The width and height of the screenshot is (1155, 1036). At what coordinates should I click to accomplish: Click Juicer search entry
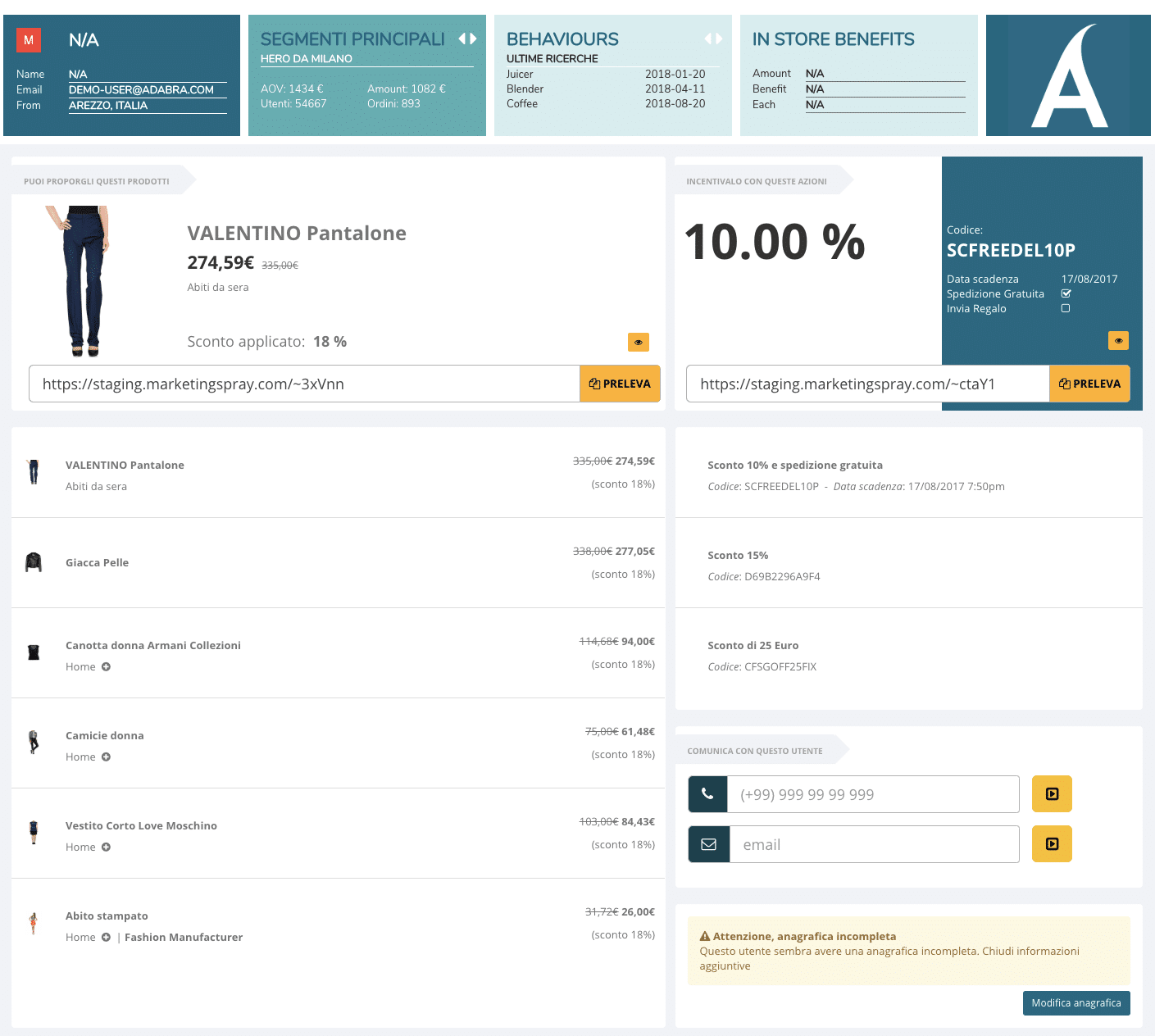[520, 74]
